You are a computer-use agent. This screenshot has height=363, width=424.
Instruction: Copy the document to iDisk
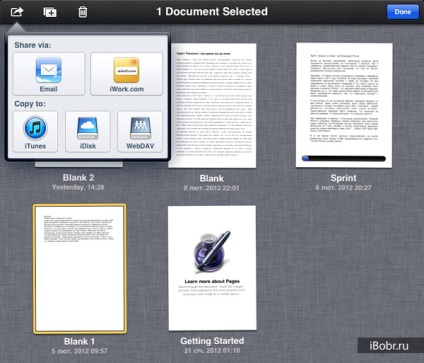[88, 132]
